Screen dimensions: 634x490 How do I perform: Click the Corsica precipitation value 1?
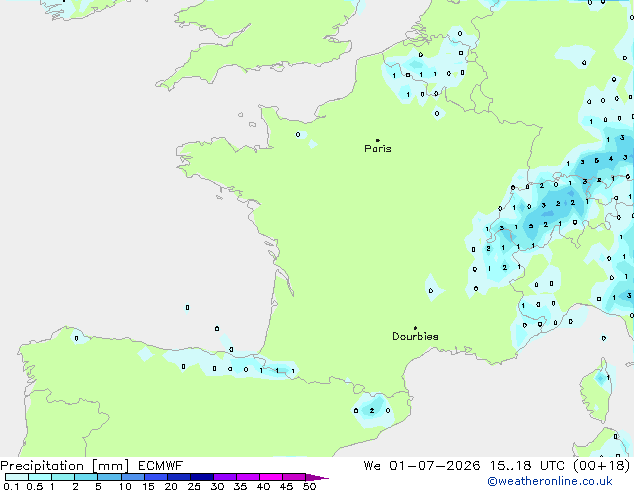point(608,378)
